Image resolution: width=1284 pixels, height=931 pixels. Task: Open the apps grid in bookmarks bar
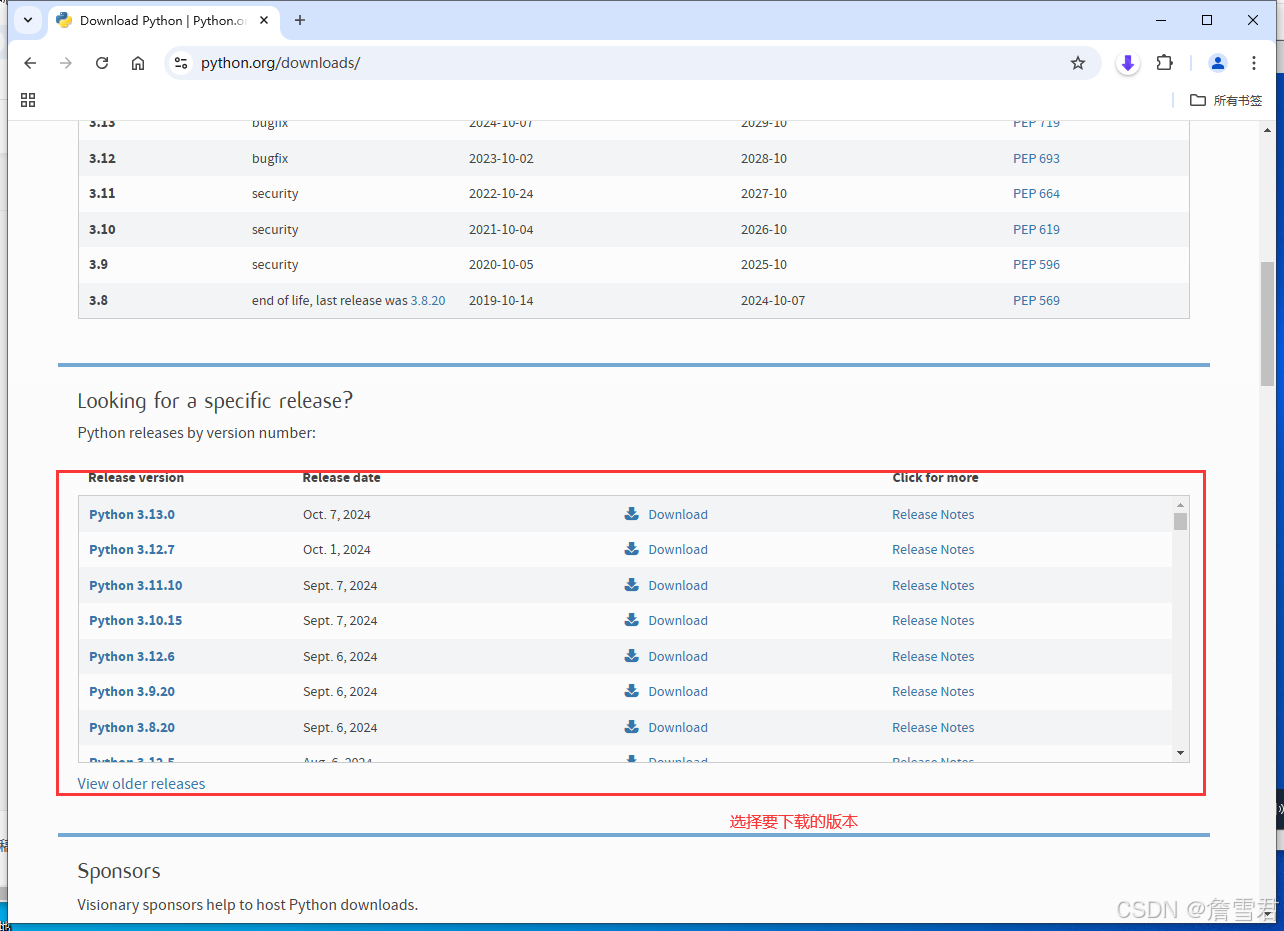[28, 100]
